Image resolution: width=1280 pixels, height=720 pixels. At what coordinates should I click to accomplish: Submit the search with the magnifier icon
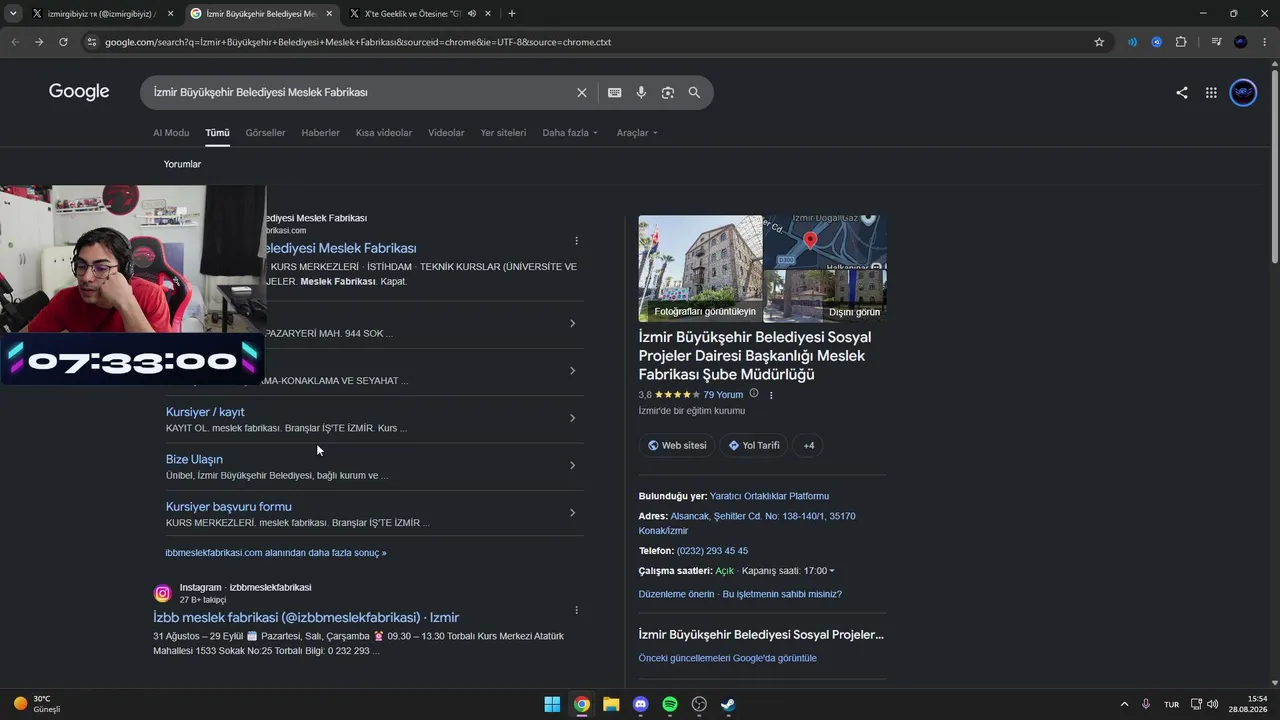(694, 93)
